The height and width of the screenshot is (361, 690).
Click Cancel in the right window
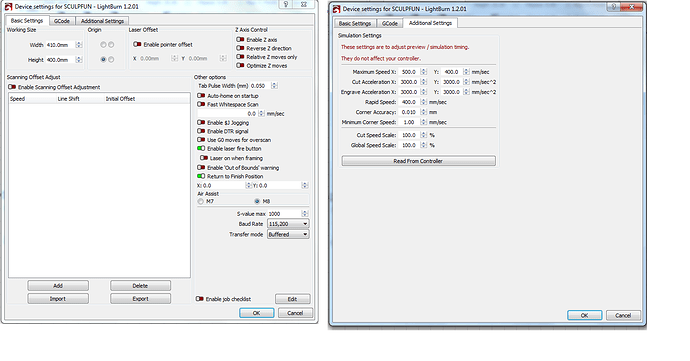point(623,315)
